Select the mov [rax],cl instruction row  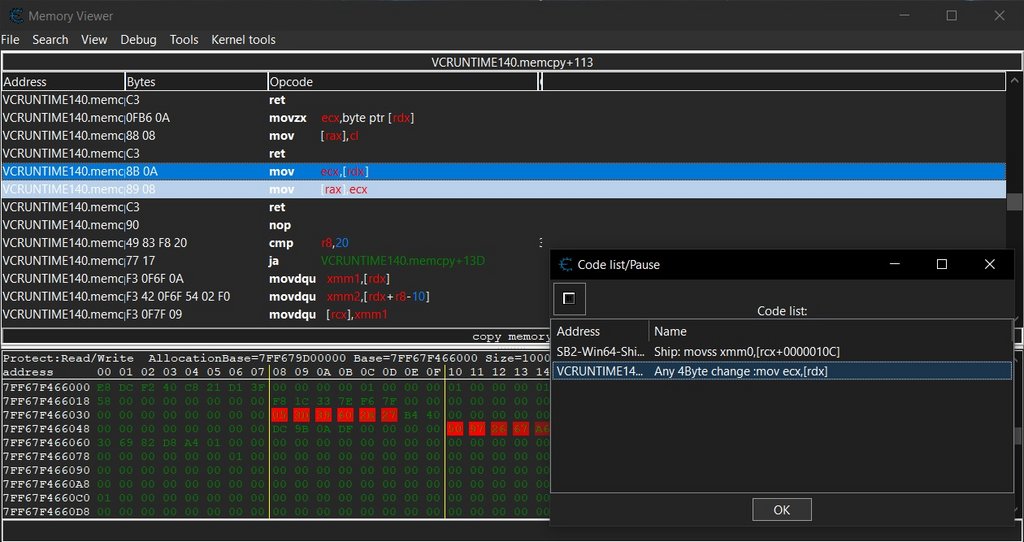[x=504, y=136]
